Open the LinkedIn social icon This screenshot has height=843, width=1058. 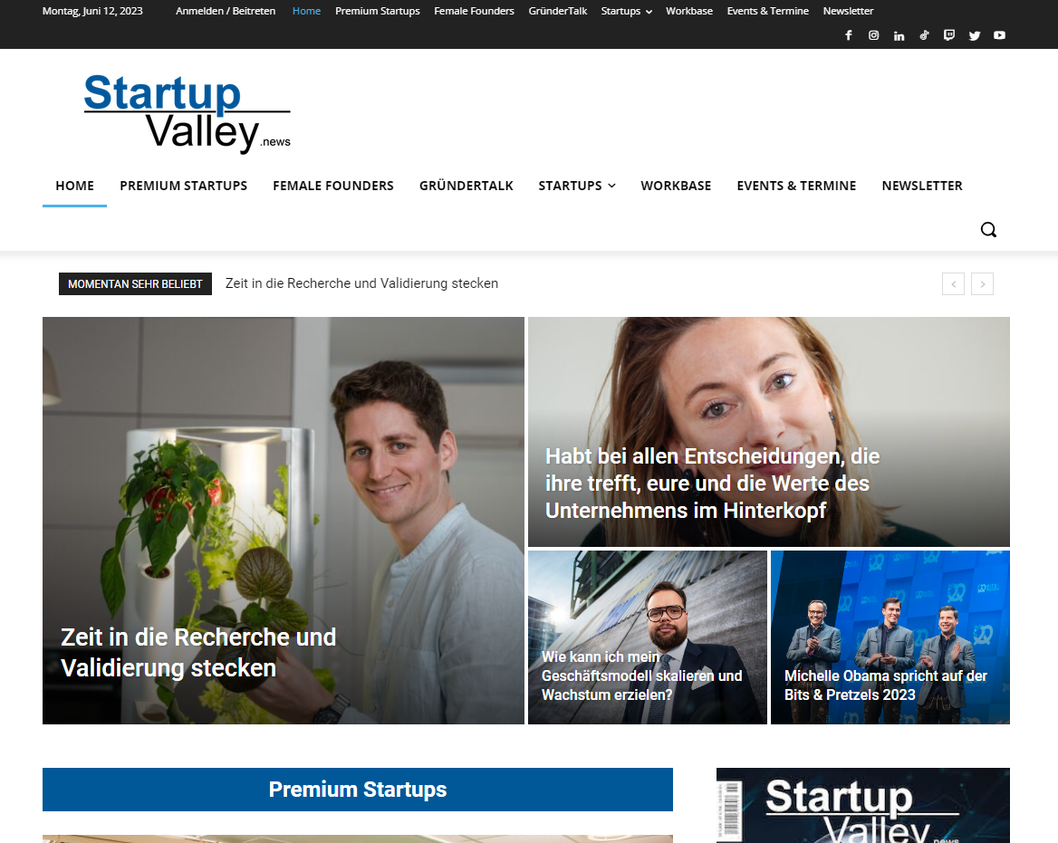click(x=899, y=35)
